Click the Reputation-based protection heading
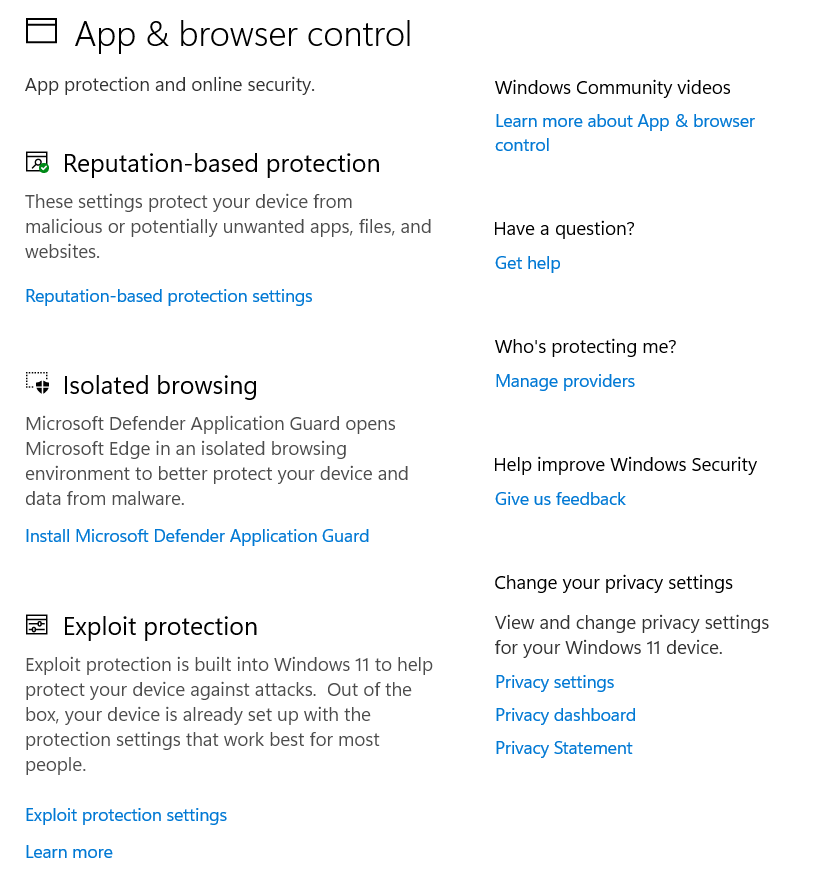 point(221,163)
